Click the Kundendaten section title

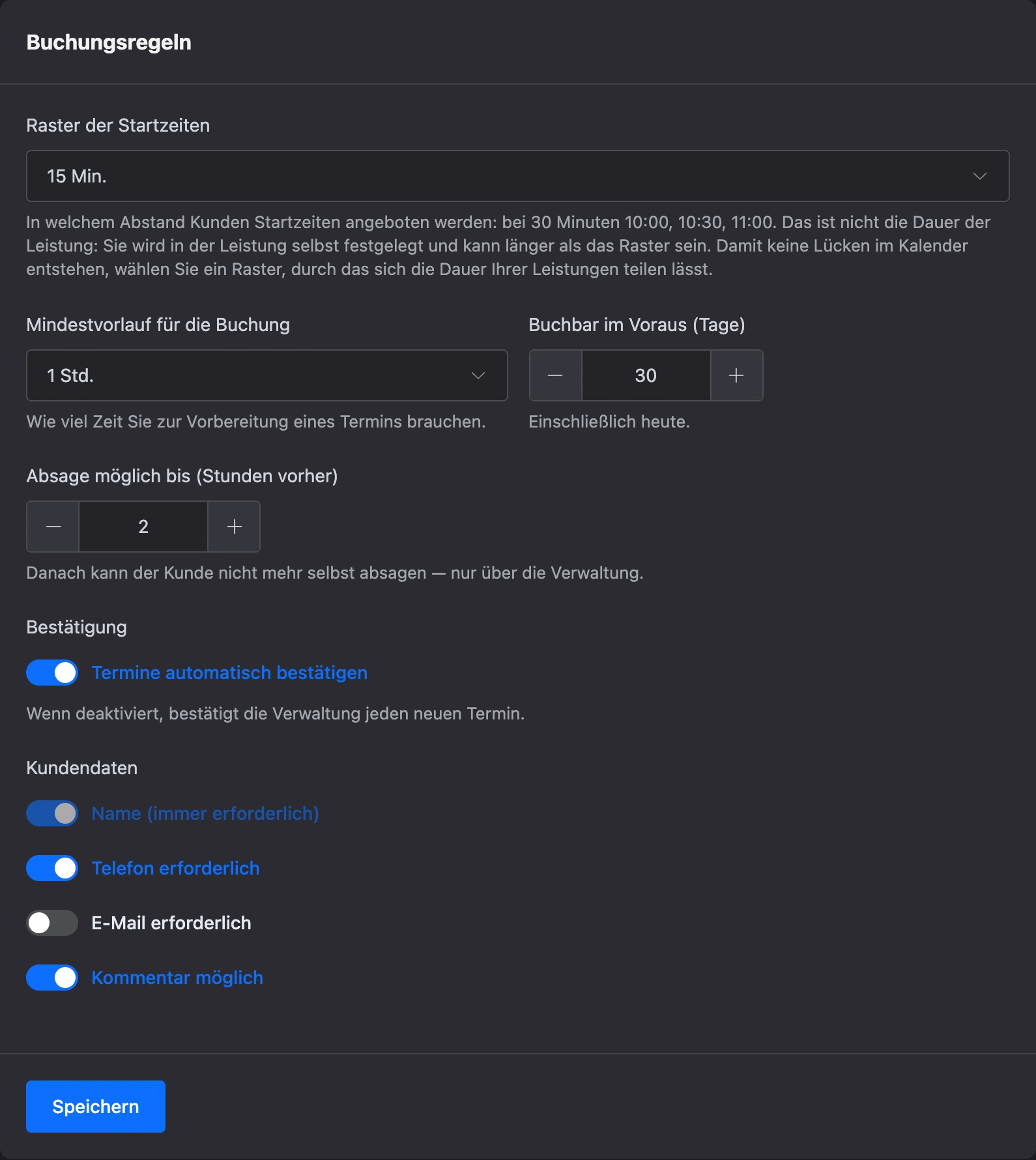(x=82, y=768)
